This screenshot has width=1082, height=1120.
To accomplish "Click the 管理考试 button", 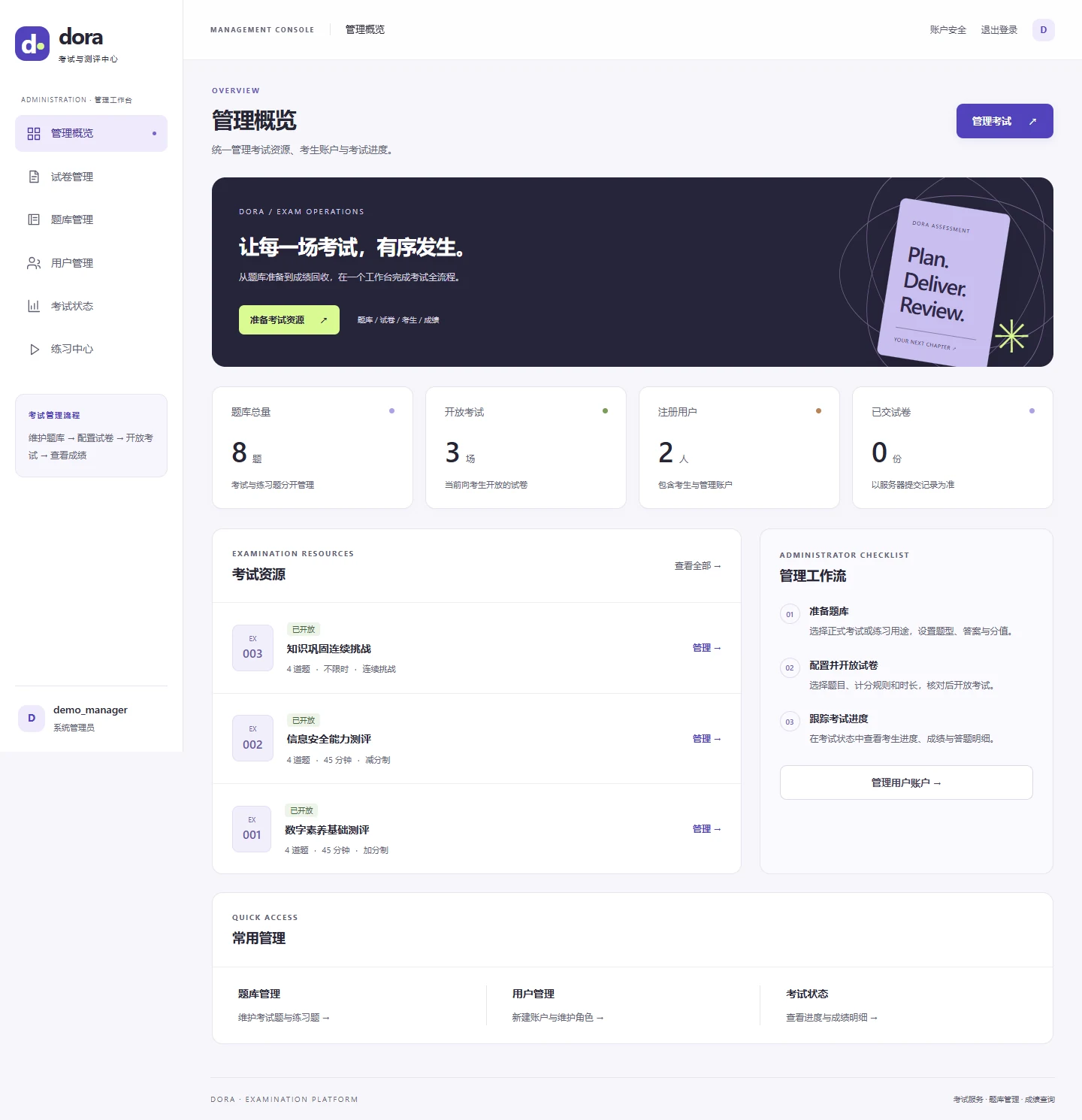I will [x=1005, y=121].
